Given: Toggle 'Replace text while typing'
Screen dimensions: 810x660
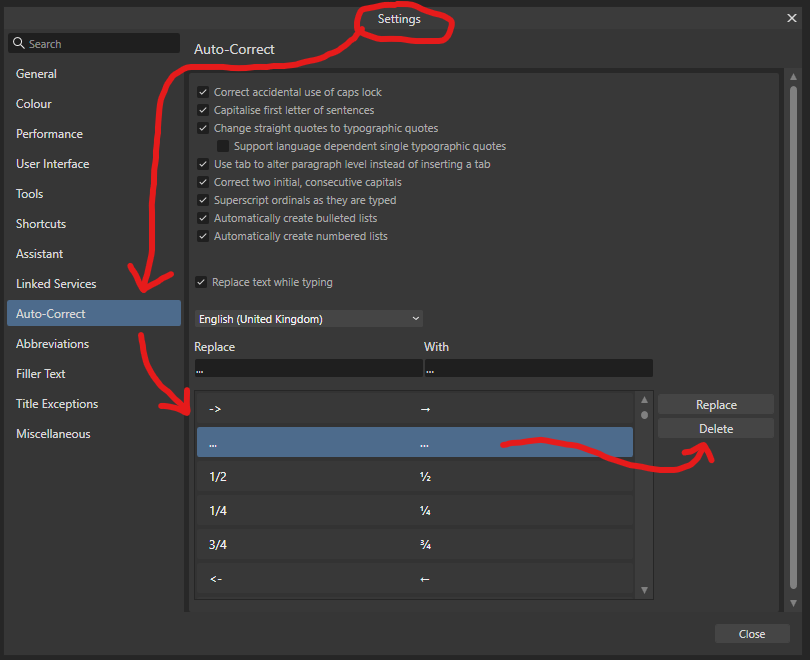Looking at the screenshot, I should click(201, 282).
